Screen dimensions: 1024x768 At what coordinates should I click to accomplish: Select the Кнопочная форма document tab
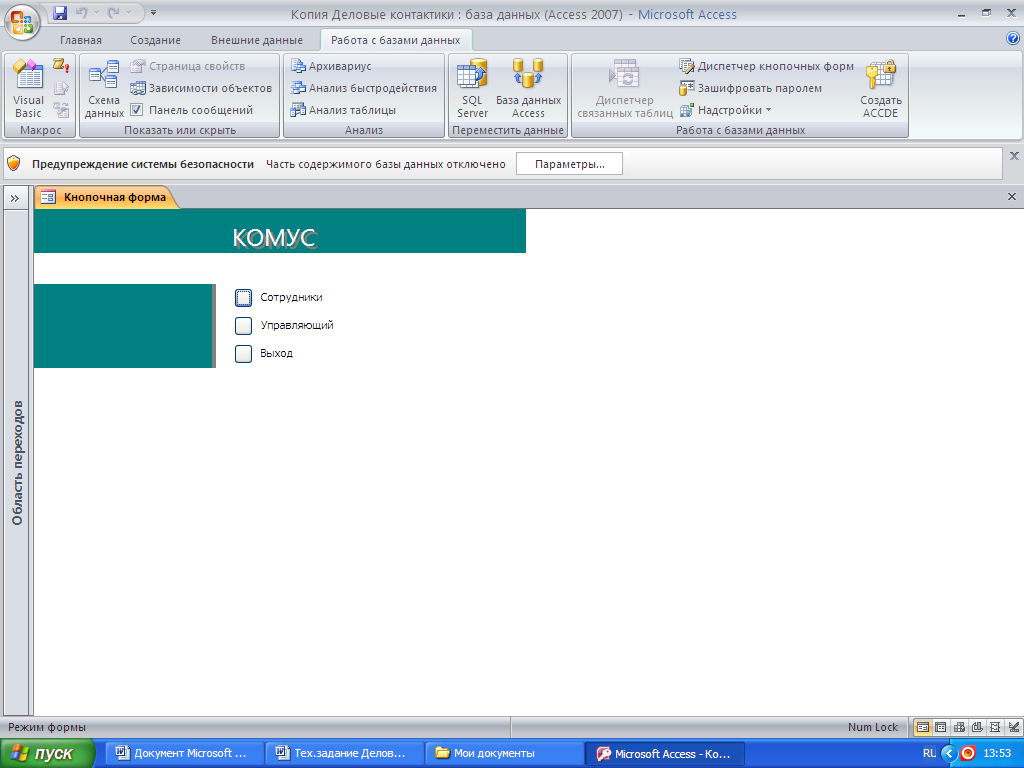106,197
